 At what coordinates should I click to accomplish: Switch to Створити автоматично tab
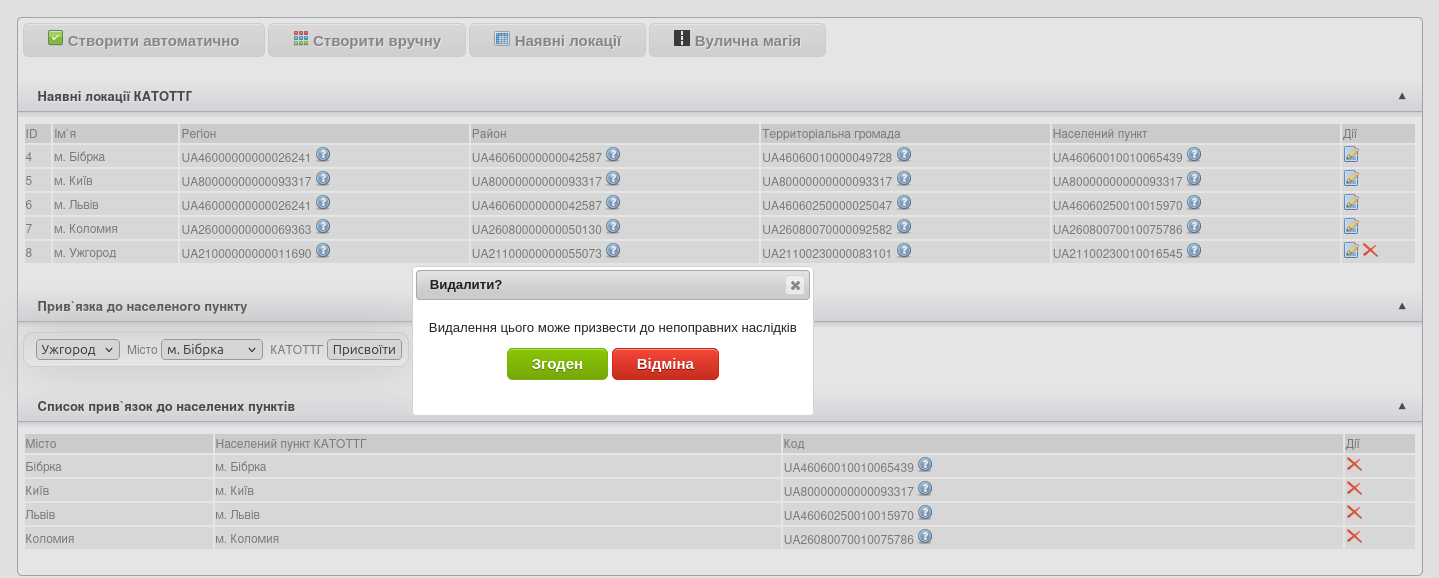(x=143, y=40)
